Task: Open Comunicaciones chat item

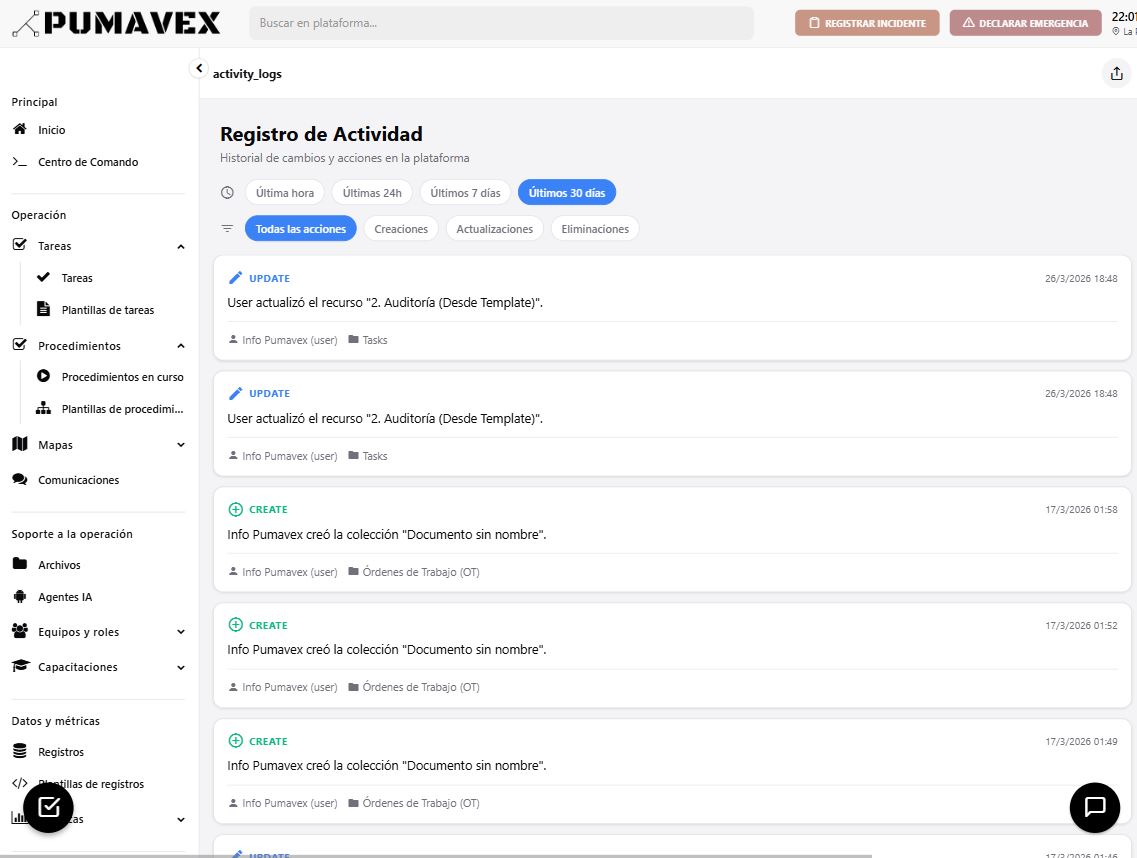Action: coord(78,480)
